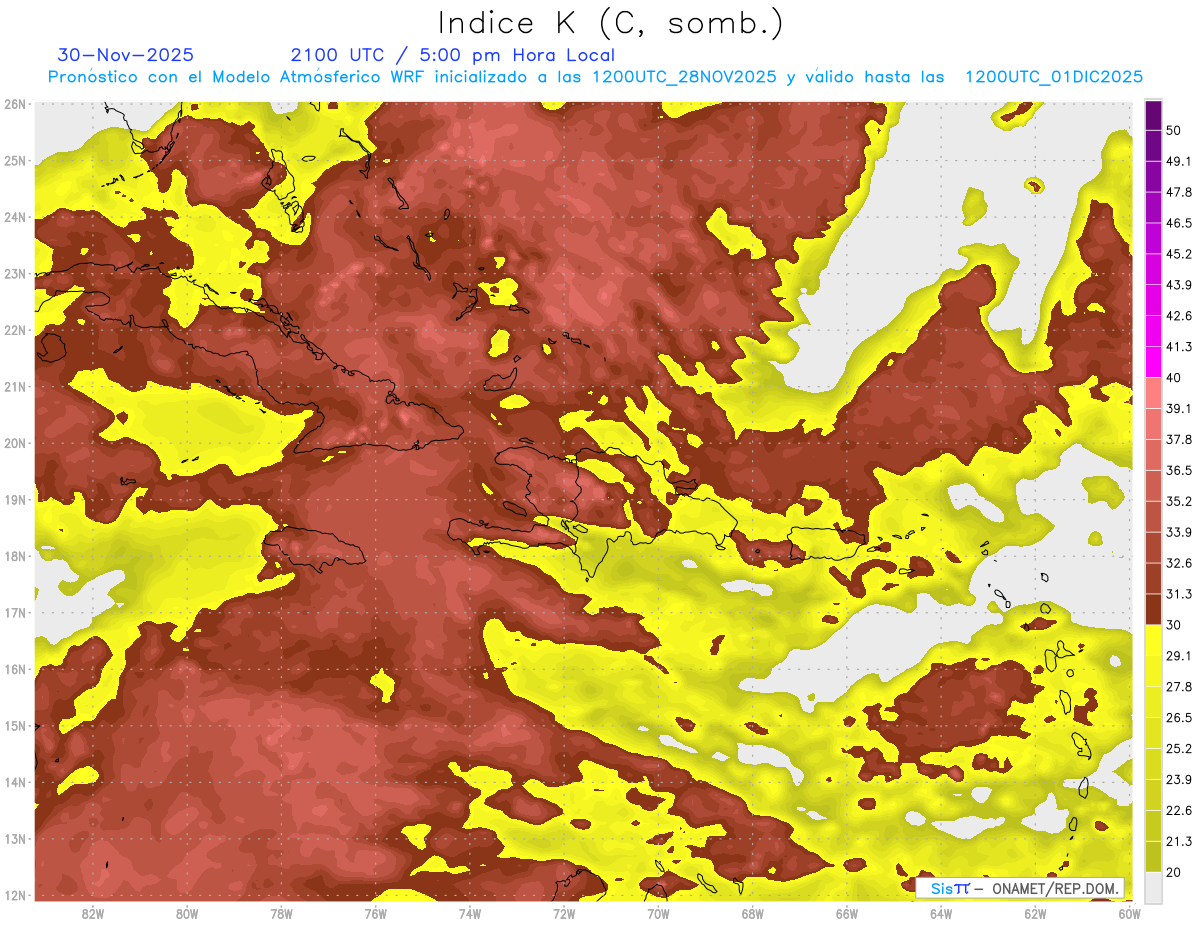Screen dimensions: 1200x927
Task: Select the longitude label "68W"
Action: point(752,914)
